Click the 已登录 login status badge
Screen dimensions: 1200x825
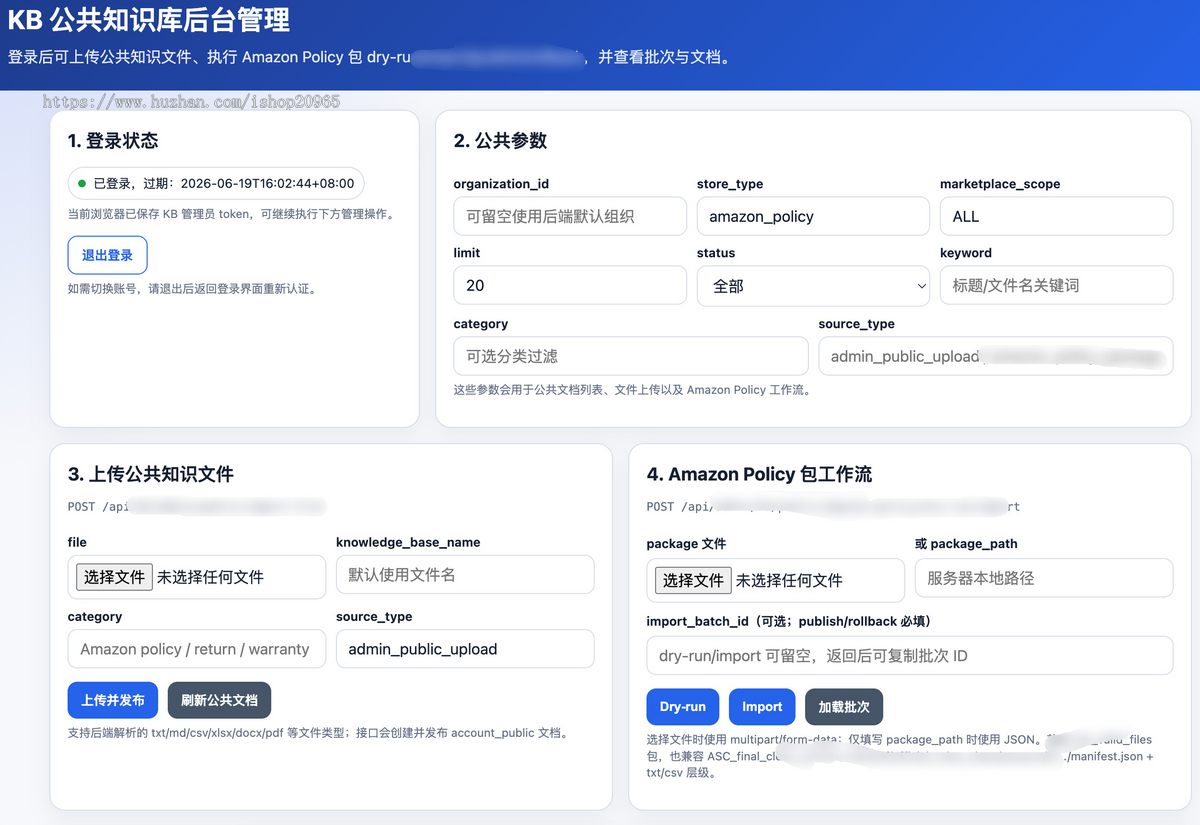(x=216, y=184)
